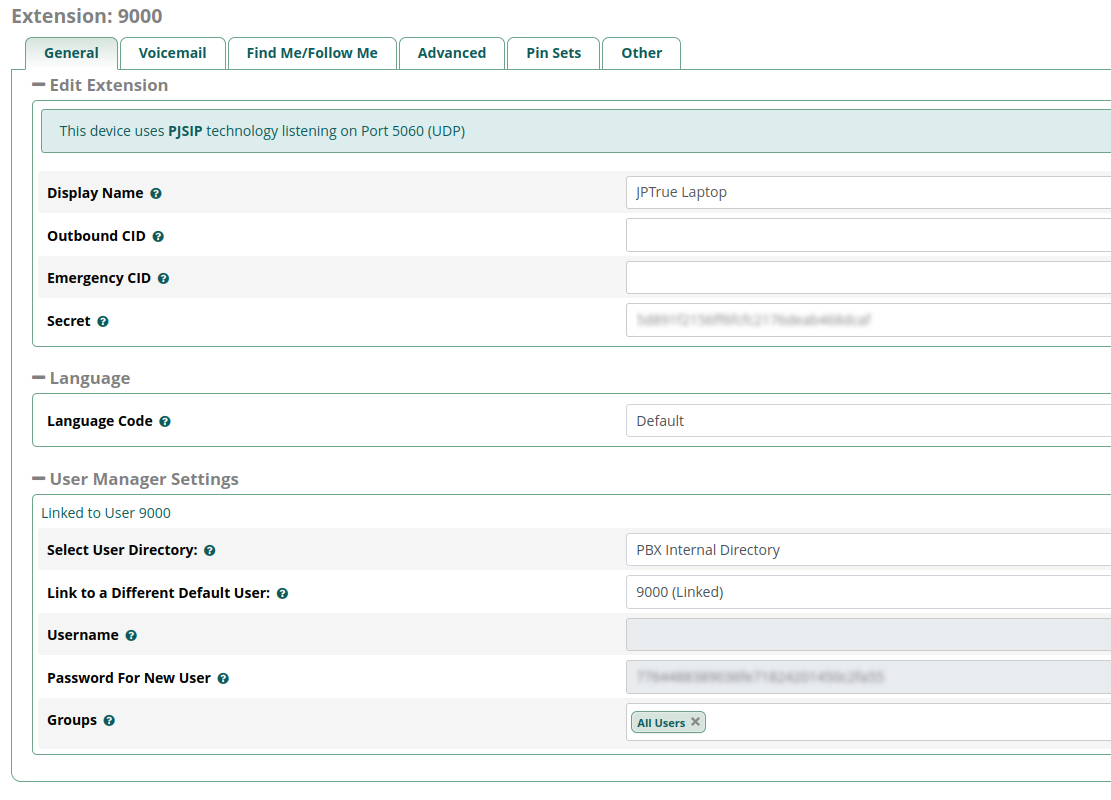This screenshot has width=1111, height=800.
Task: Click help icon next to Display Name
Action: [156, 194]
